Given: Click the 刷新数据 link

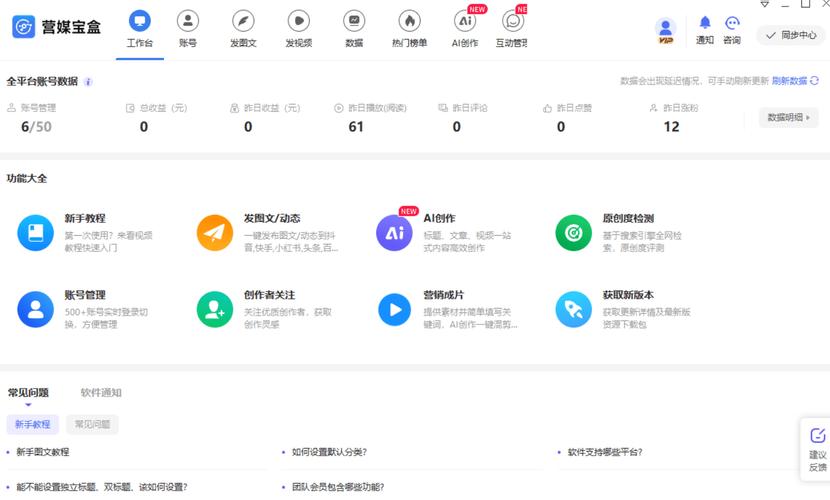Looking at the screenshot, I should [x=789, y=81].
